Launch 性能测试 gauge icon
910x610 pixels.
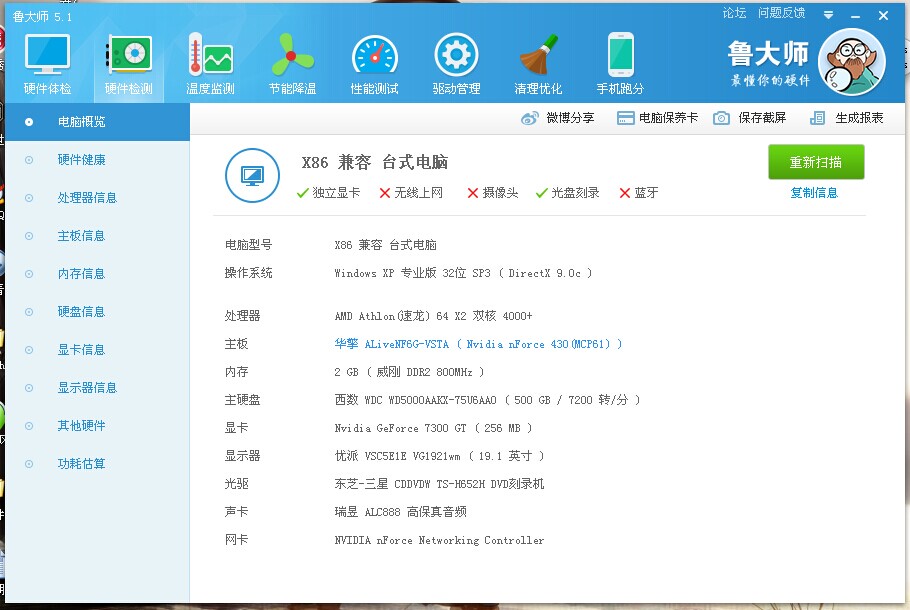point(375,56)
